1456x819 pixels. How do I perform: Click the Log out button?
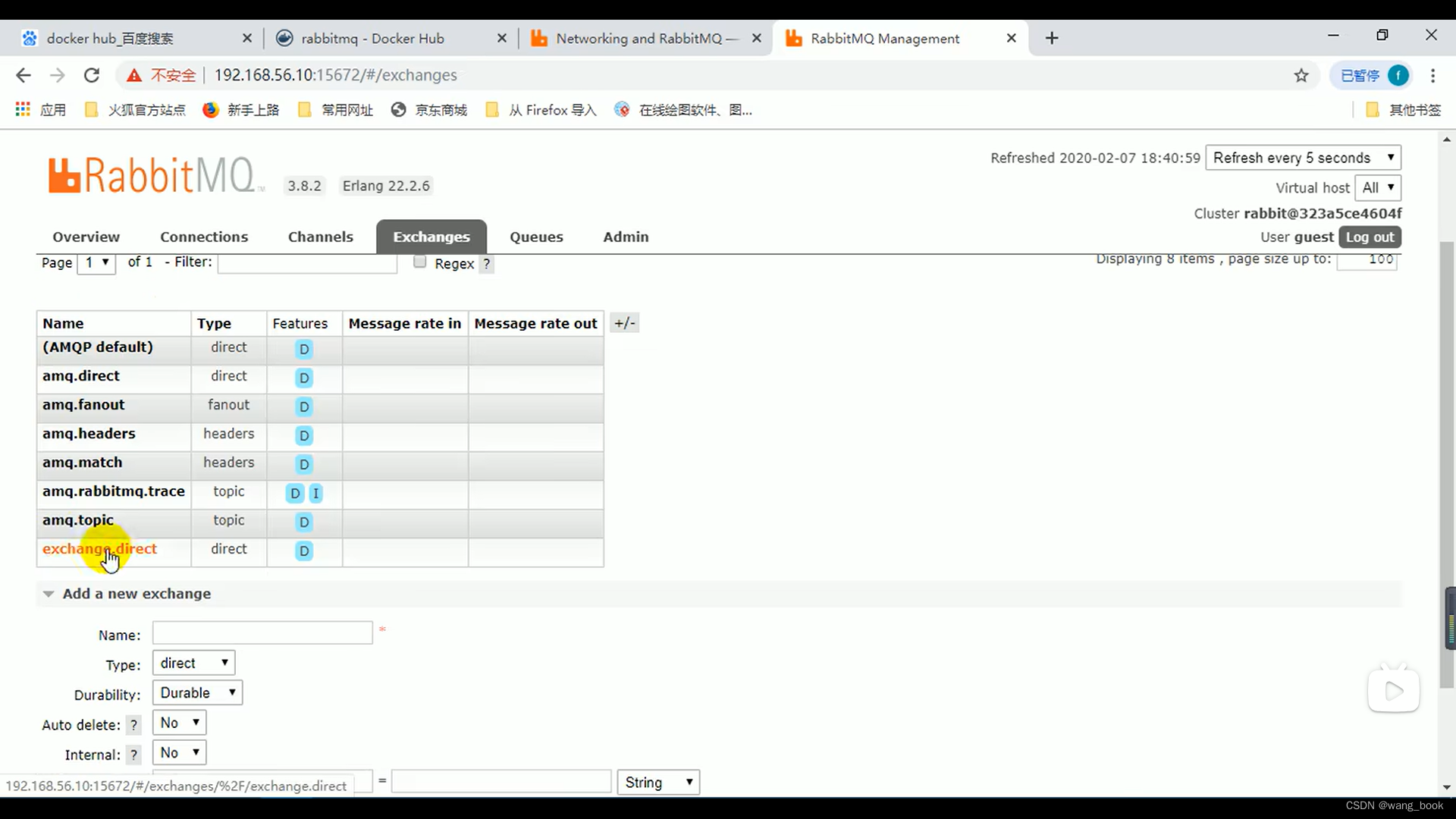pyautogui.click(x=1370, y=237)
